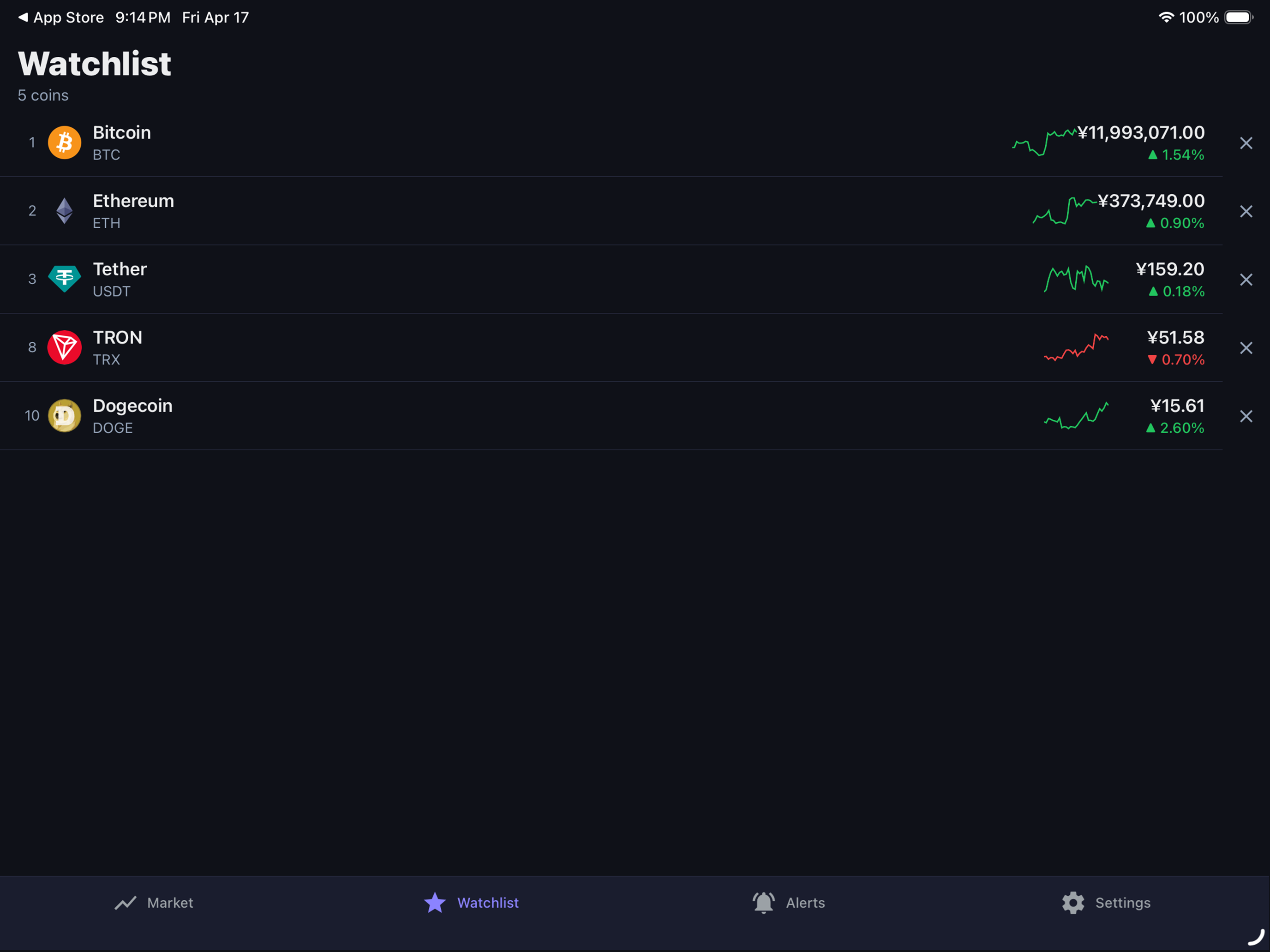Select the TRON coin name

click(118, 338)
